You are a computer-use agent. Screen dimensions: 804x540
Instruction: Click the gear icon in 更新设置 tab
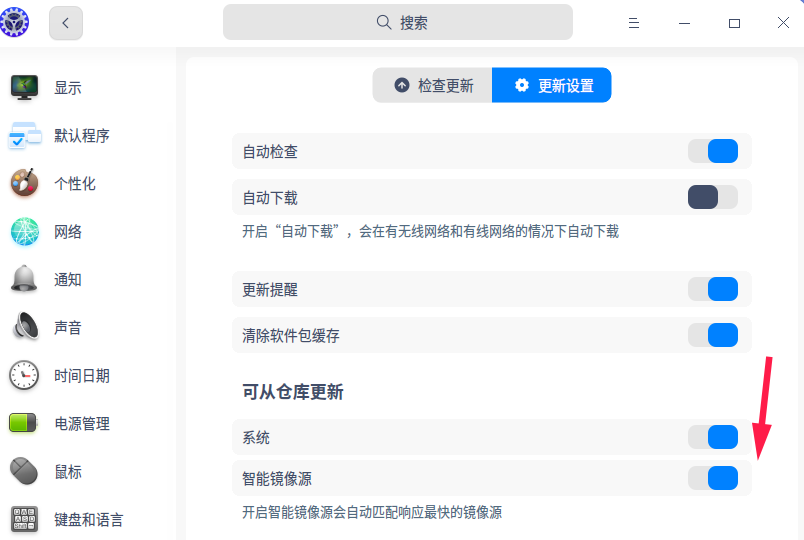521,85
